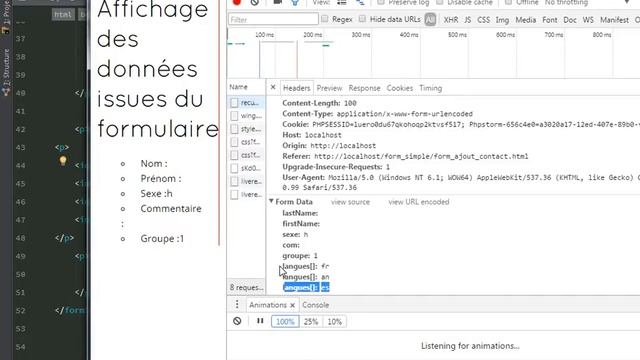Enable the Offline checkbox
Image resolution: width=640 pixels, height=360 pixels.
508,2
